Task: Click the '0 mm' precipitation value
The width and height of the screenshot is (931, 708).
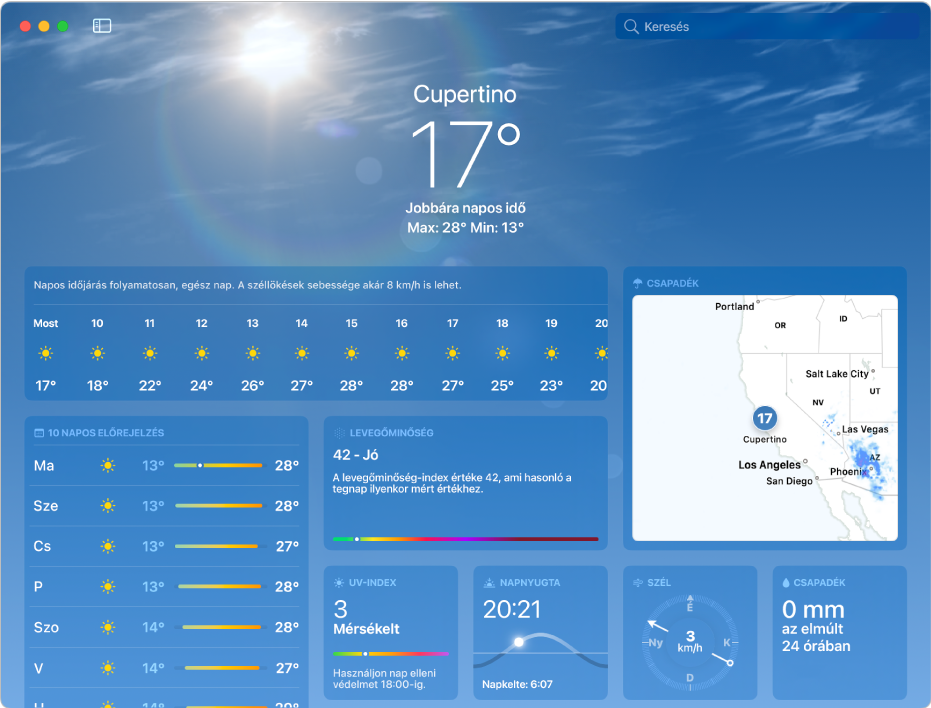Action: tap(813, 609)
